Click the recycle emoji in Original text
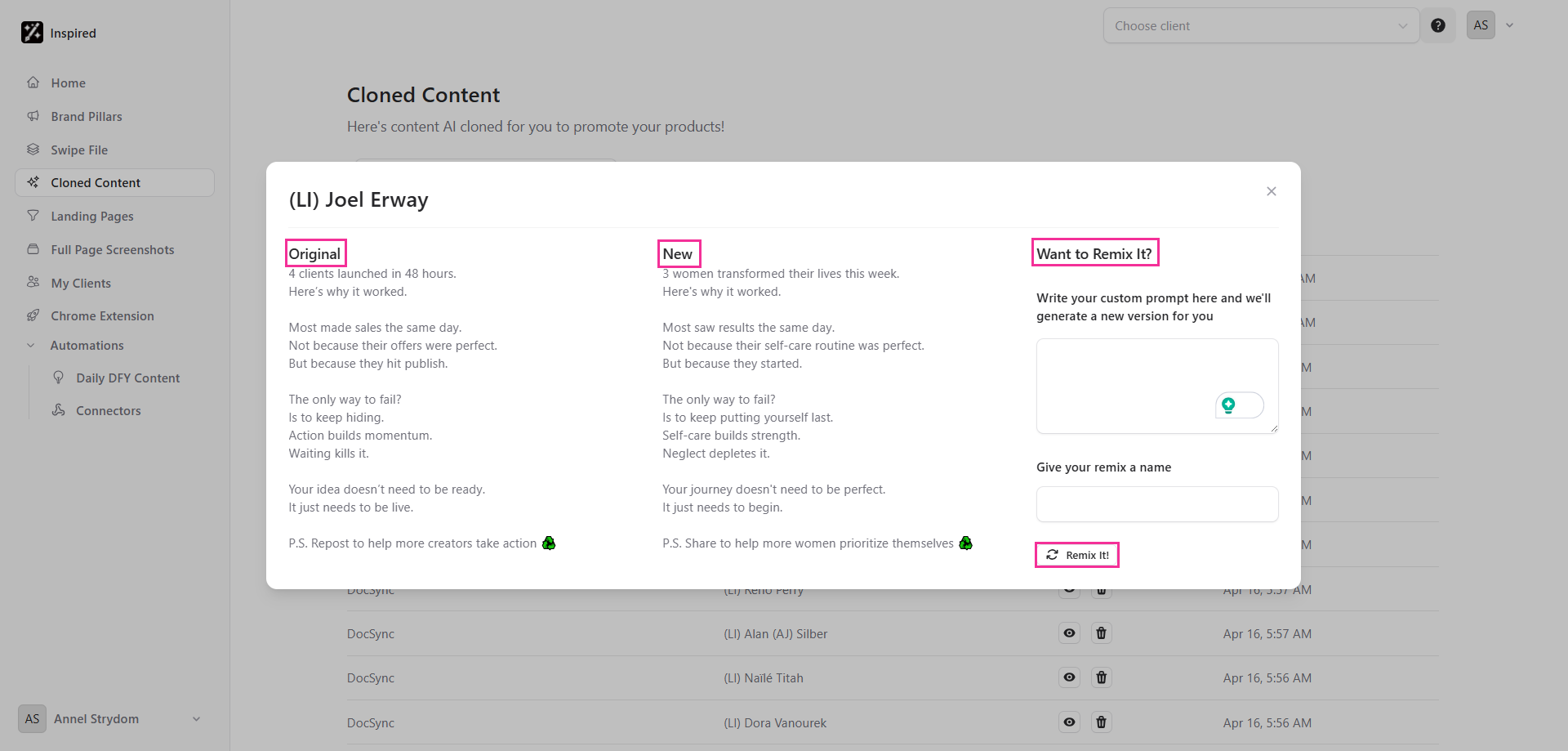 point(549,543)
